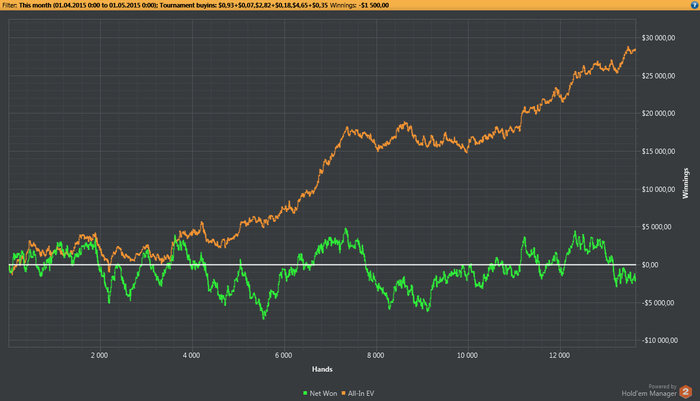Click the Hands x-axis title
Screen dimensions: 700x401
point(322,369)
